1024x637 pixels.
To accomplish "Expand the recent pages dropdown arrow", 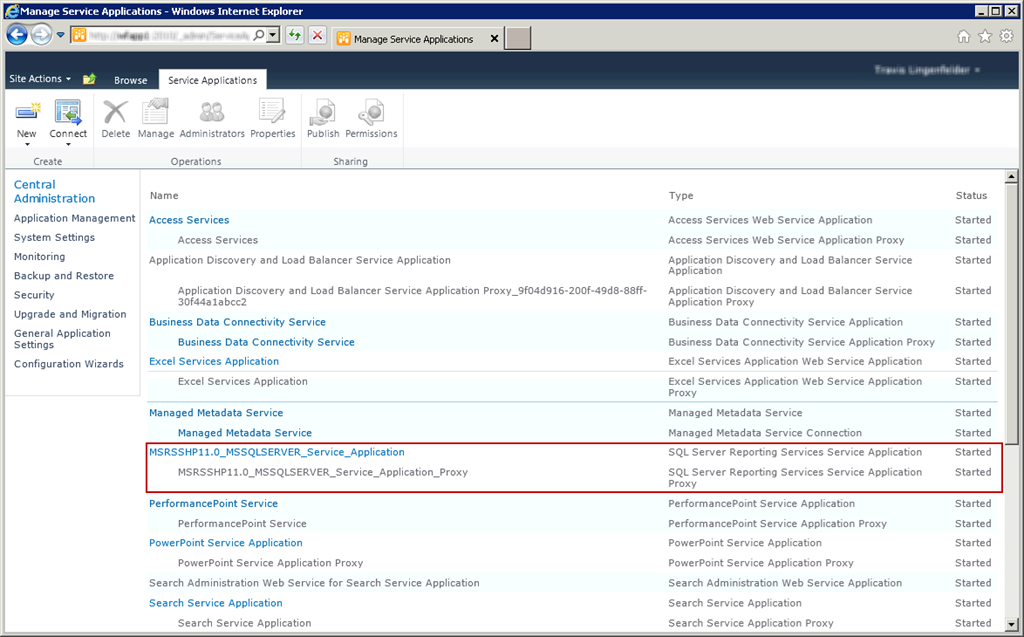I will (60, 35).
